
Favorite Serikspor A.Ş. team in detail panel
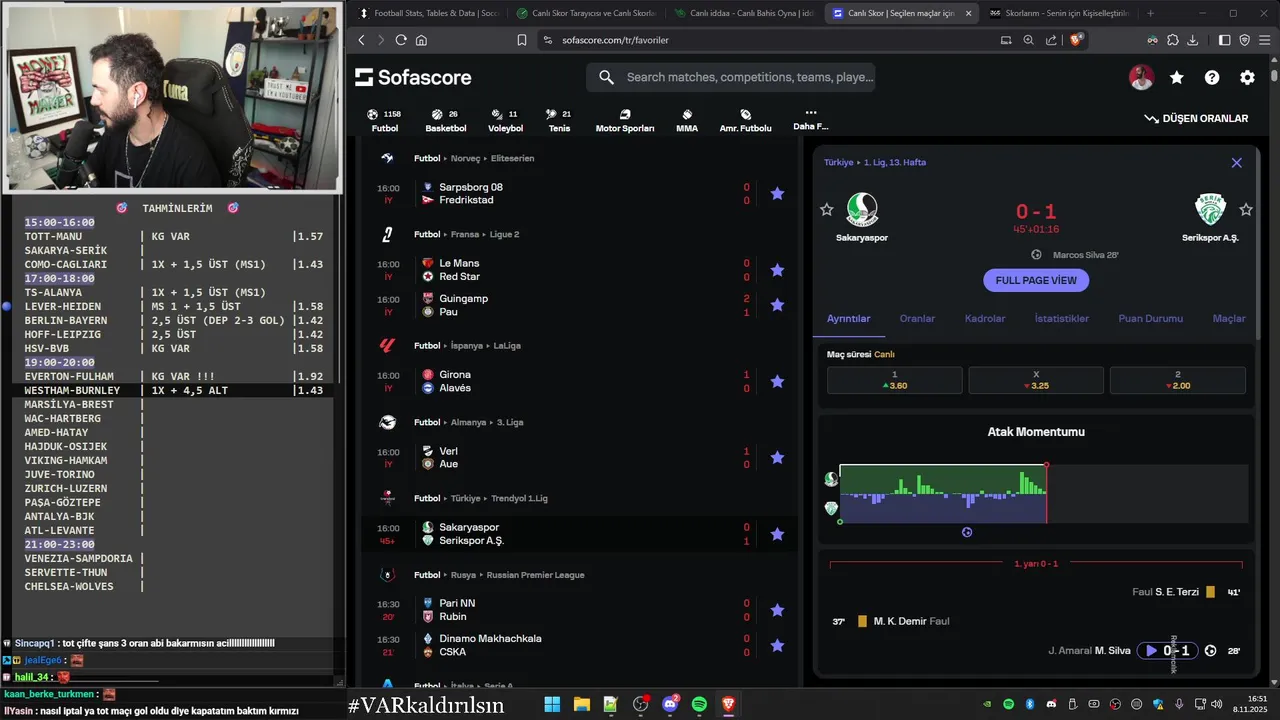[x=1246, y=209]
